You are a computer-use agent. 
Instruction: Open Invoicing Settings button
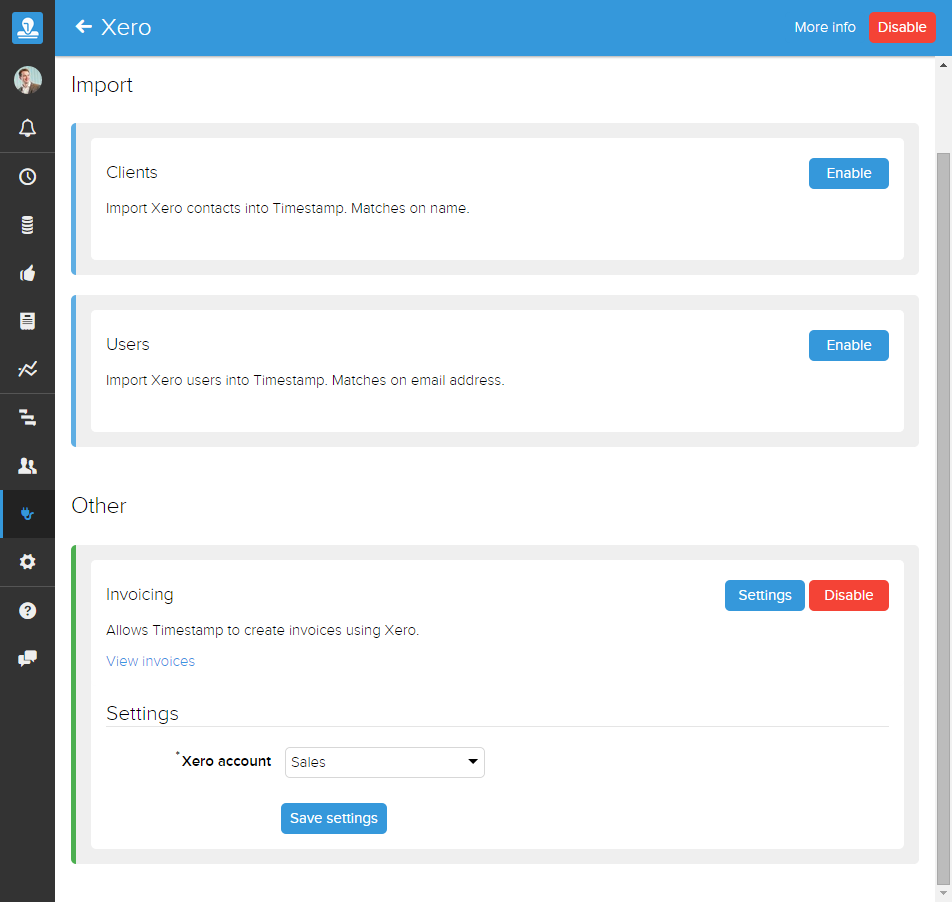pos(764,595)
